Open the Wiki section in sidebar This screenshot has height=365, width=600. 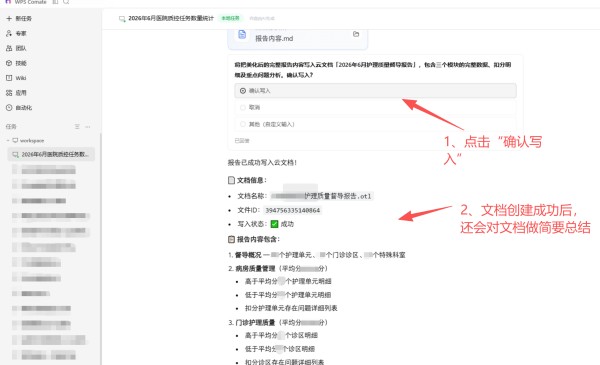point(16,78)
